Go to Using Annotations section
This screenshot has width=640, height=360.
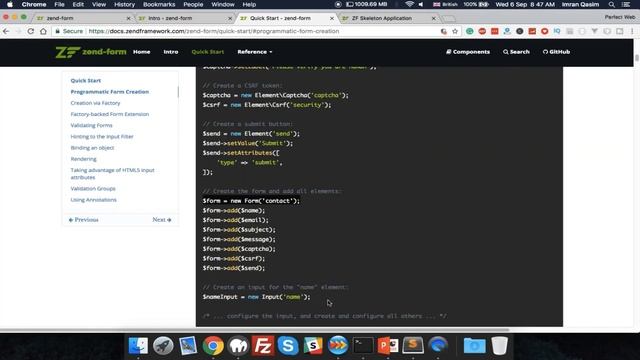click(93, 200)
